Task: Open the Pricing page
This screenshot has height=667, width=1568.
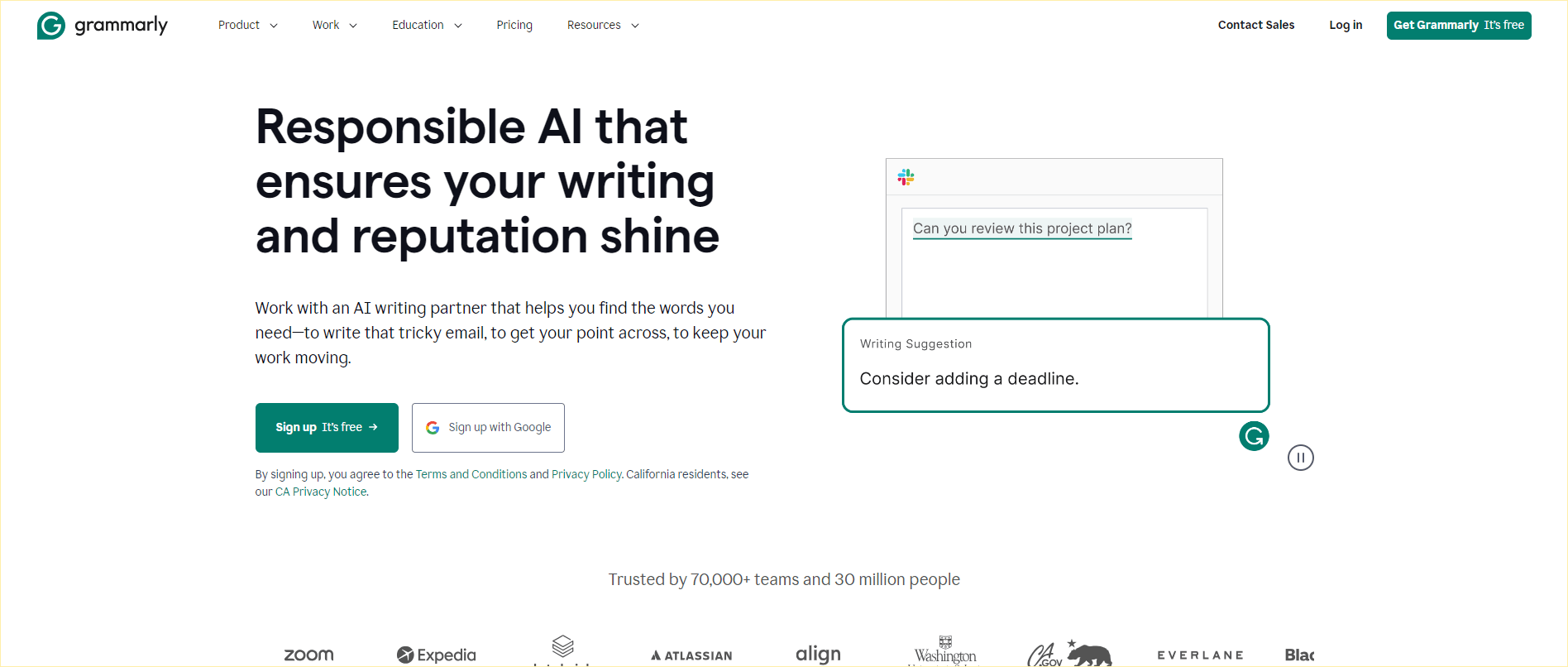Action: tap(514, 25)
